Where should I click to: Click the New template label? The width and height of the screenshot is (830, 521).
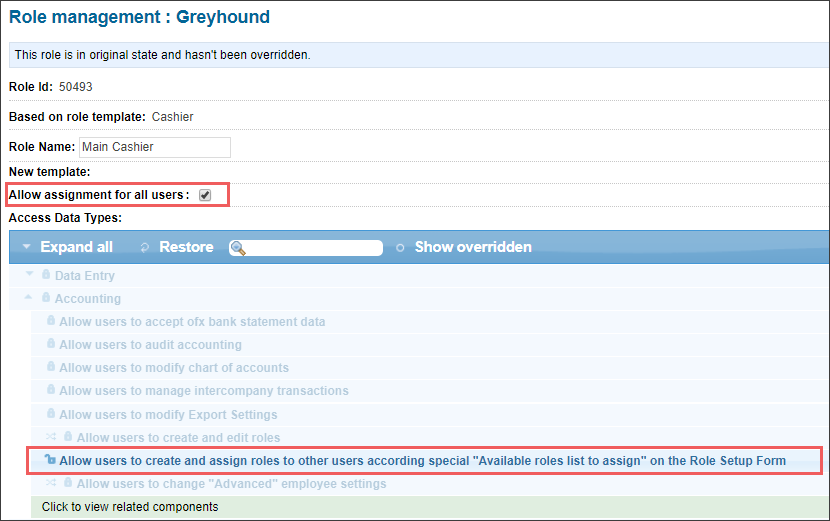tap(50, 172)
